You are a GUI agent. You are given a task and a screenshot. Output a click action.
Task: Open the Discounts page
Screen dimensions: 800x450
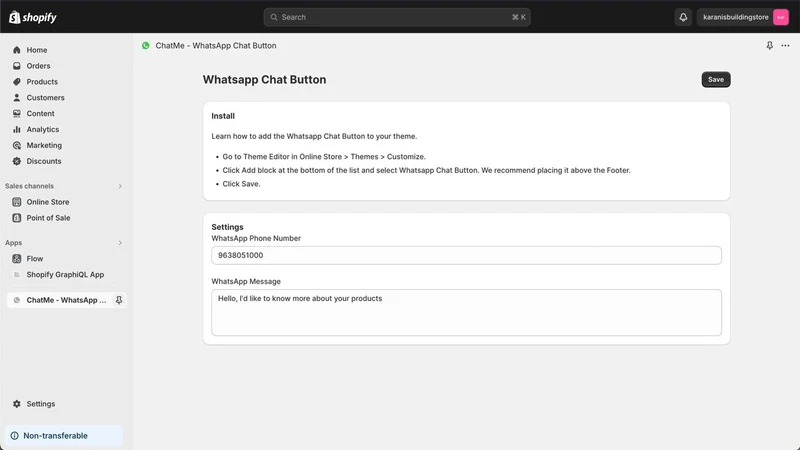pyautogui.click(x=44, y=161)
